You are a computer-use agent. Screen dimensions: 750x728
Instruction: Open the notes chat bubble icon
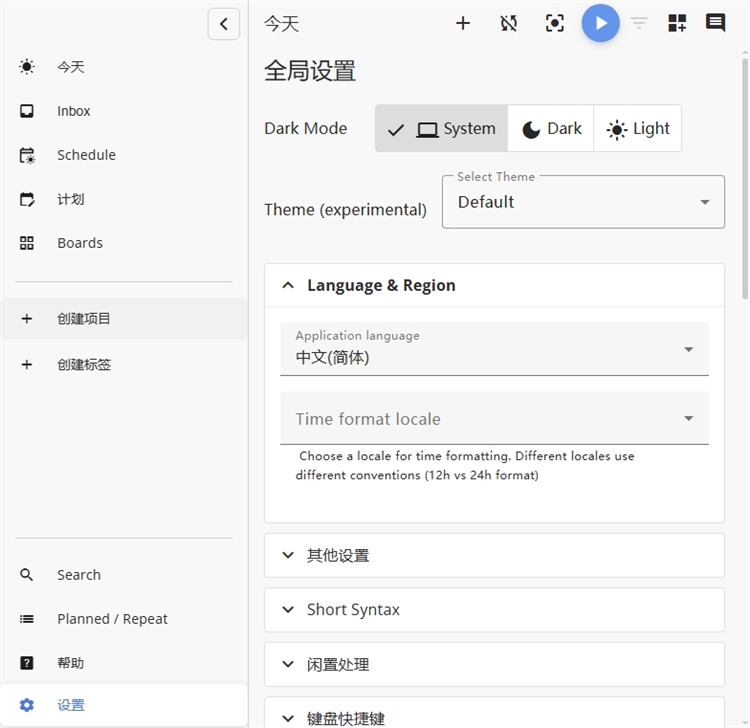click(715, 23)
